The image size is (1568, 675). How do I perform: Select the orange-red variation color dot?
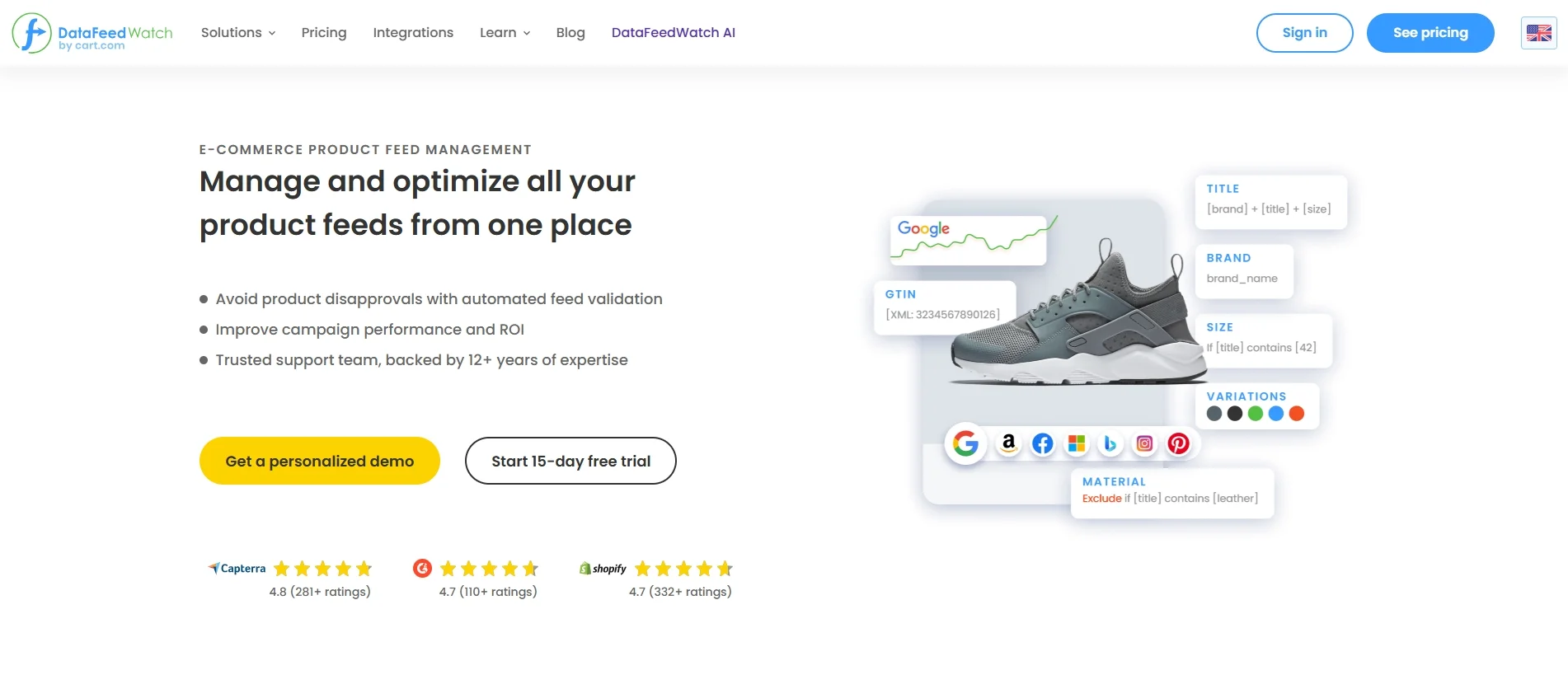click(1297, 414)
